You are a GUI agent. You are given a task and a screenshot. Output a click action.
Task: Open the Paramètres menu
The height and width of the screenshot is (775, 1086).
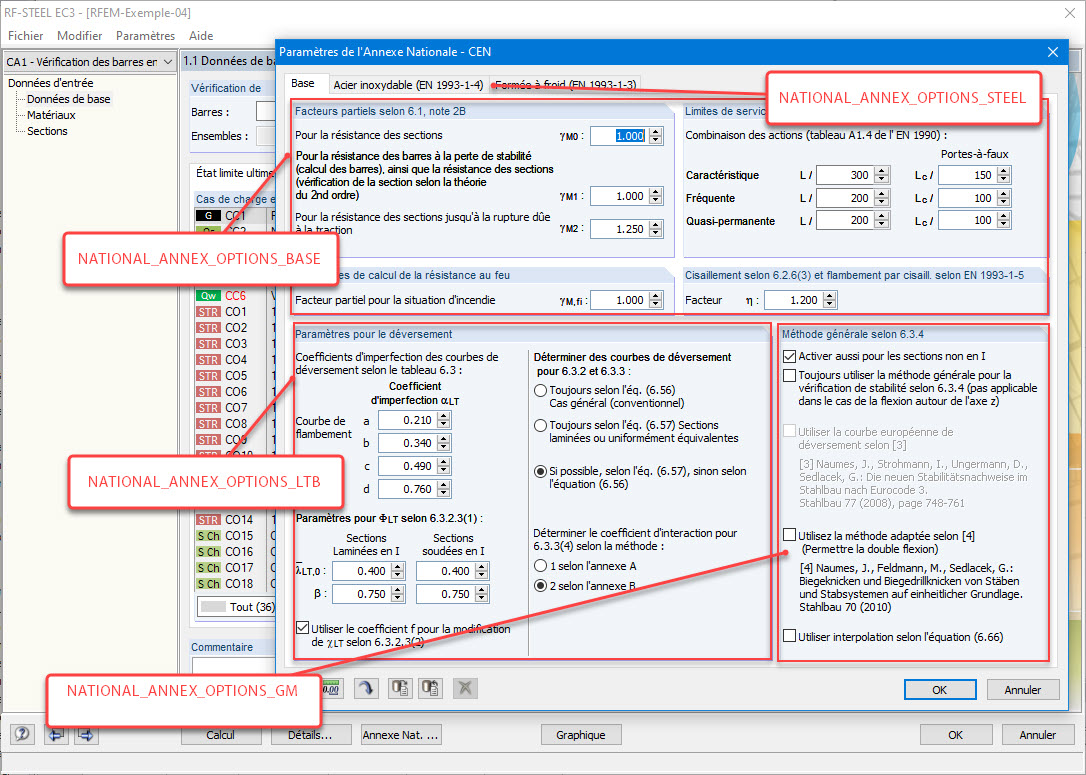click(x=145, y=35)
